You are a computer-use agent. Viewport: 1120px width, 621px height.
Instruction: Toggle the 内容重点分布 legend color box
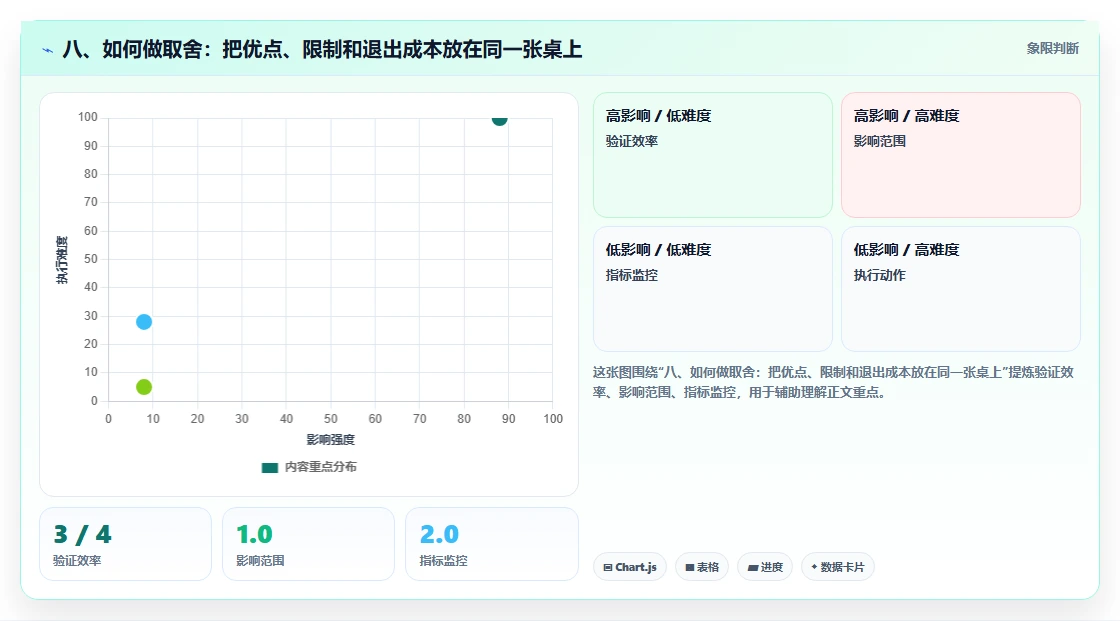269,467
